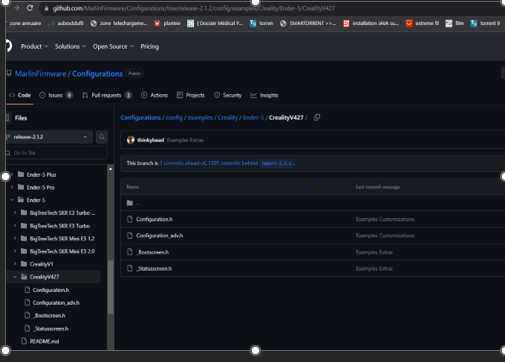Open the 'SMARTORRENT' bookmark
This screenshot has width=505, height=362.
(308, 23)
